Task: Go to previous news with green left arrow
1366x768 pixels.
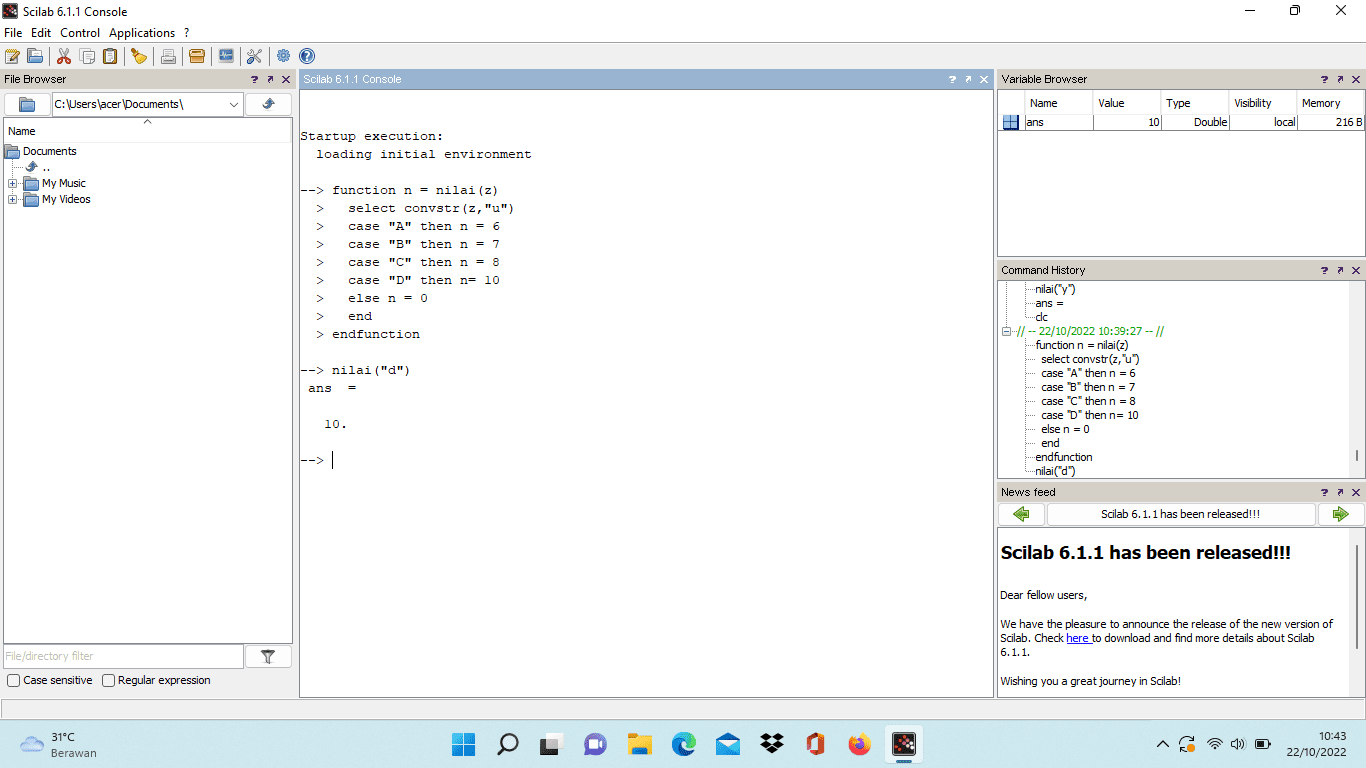Action: (x=1021, y=514)
